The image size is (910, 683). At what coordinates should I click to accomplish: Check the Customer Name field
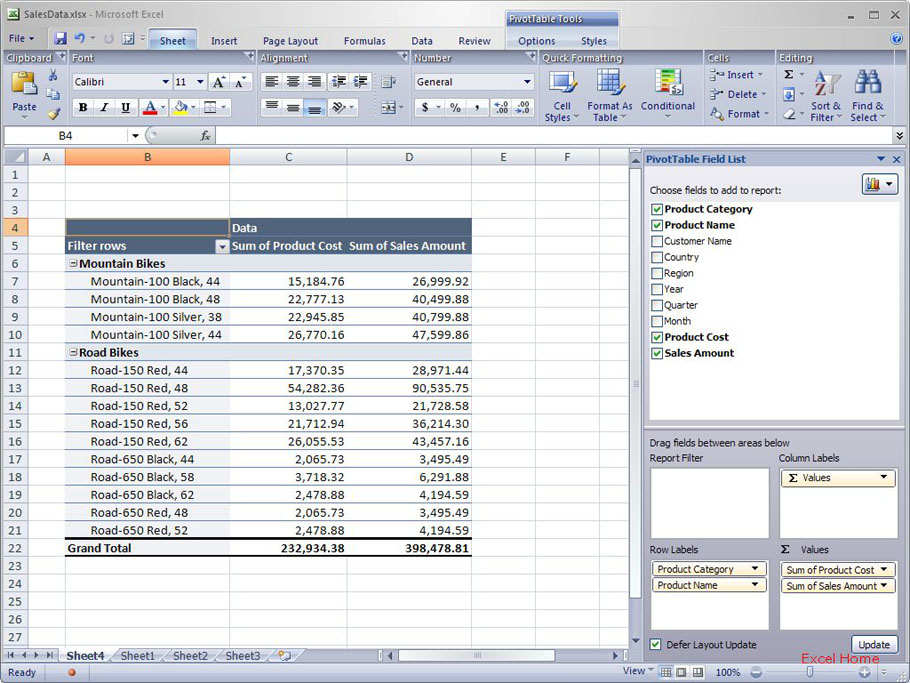657,241
